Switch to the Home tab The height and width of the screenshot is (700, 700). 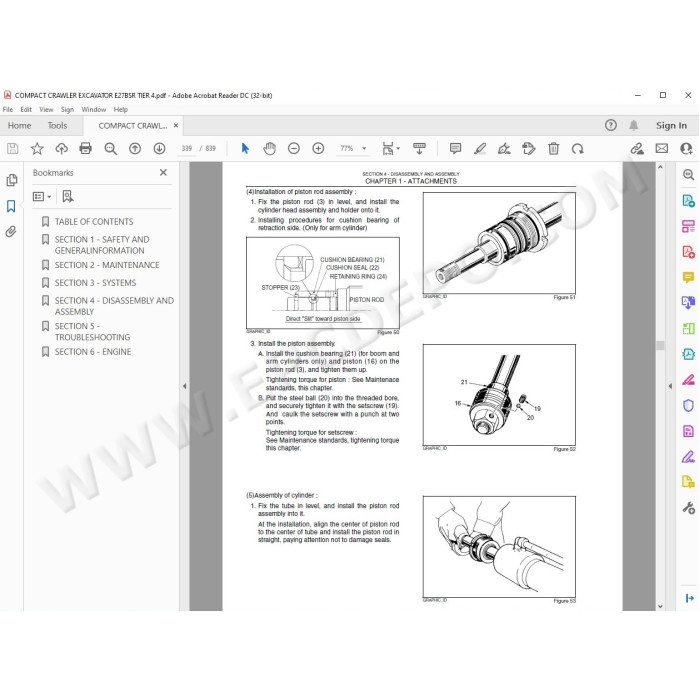[x=20, y=125]
